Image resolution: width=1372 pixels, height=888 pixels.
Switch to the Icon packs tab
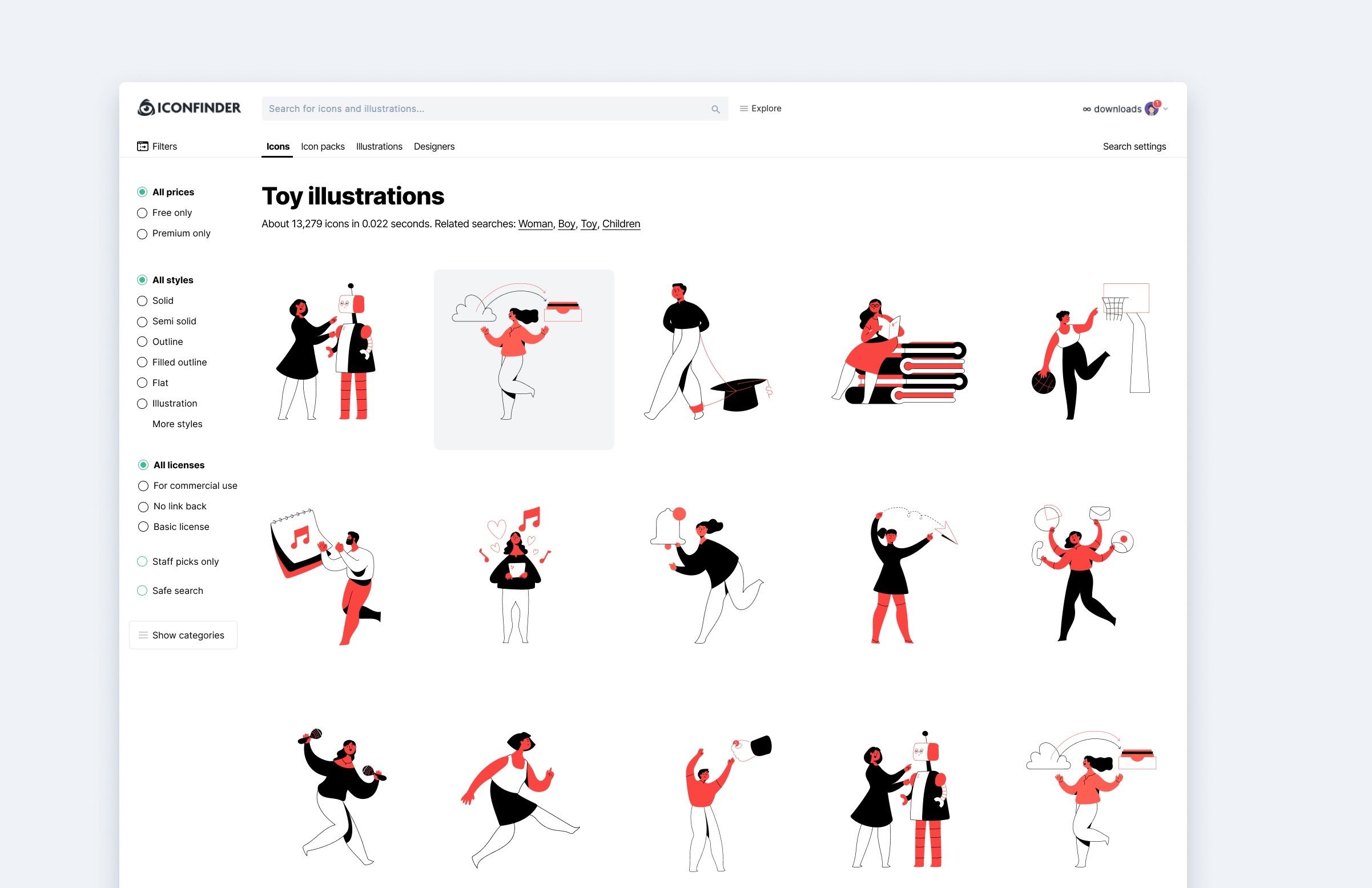[x=323, y=146]
